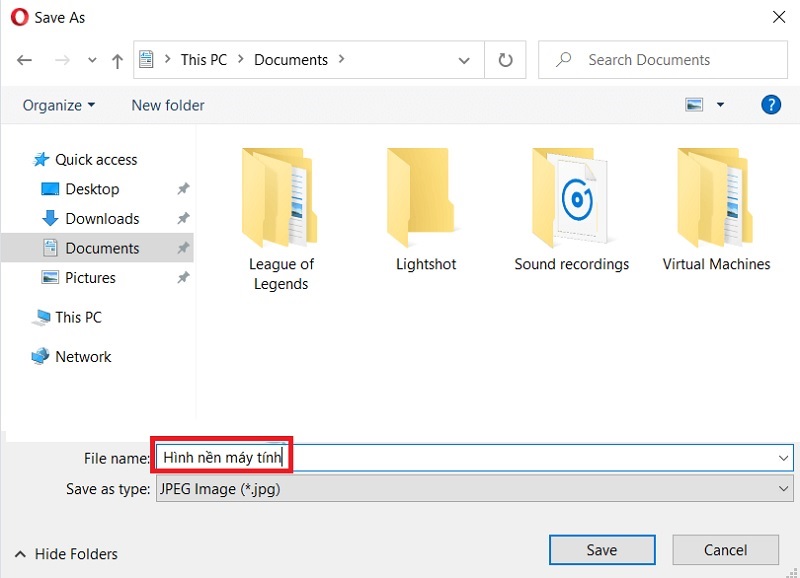The height and width of the screenshot is (578, 800).
Task: Open the Sound recordings folder
Action: tap(571, 208)
